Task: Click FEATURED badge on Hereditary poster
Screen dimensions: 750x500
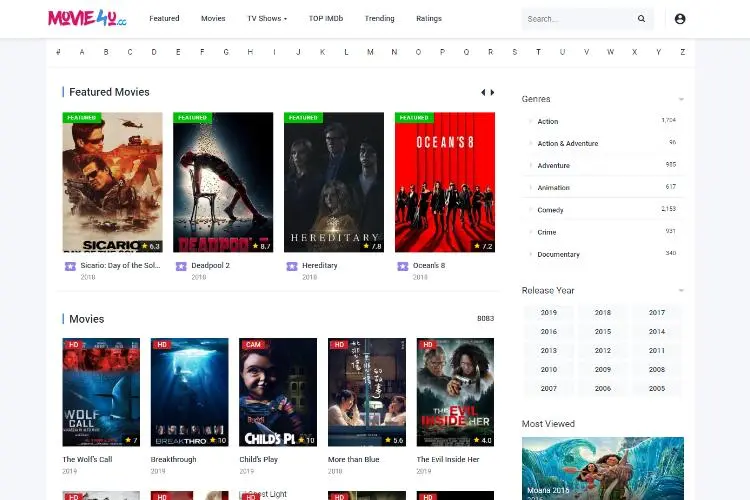Action: pos(303,117)
